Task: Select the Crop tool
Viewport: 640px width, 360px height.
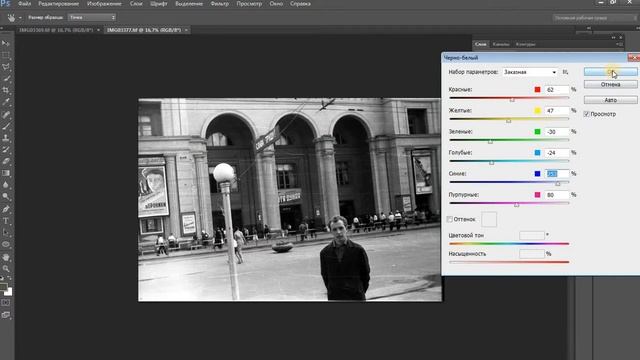Action: point(6,90)
